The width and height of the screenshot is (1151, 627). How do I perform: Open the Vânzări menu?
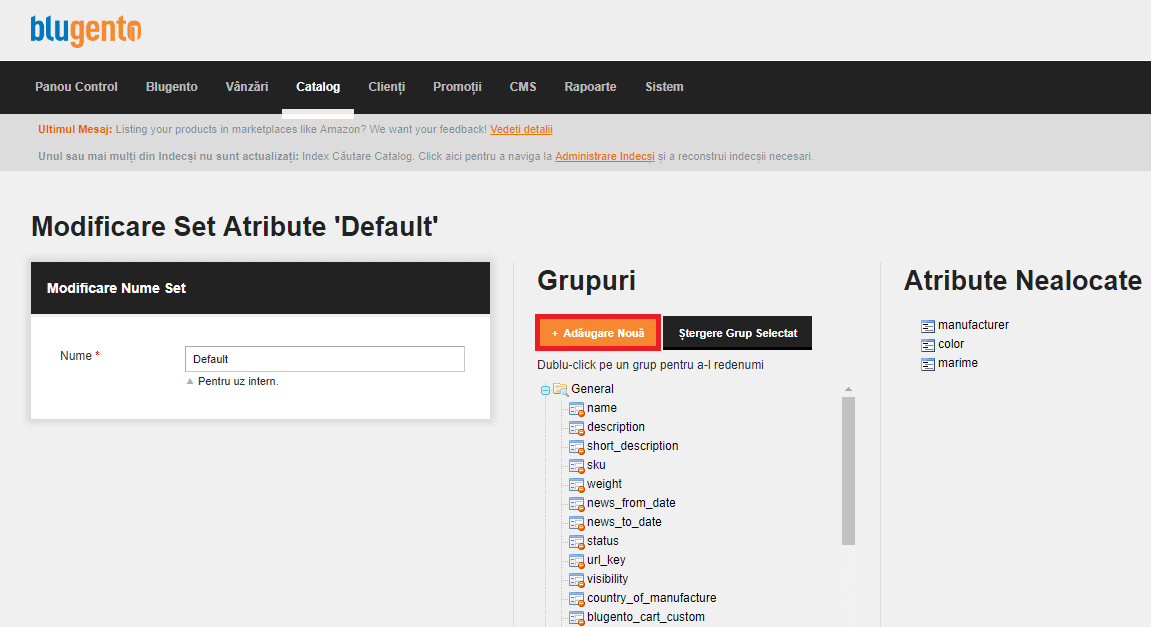pyautogui.click(x=247, y=87)
